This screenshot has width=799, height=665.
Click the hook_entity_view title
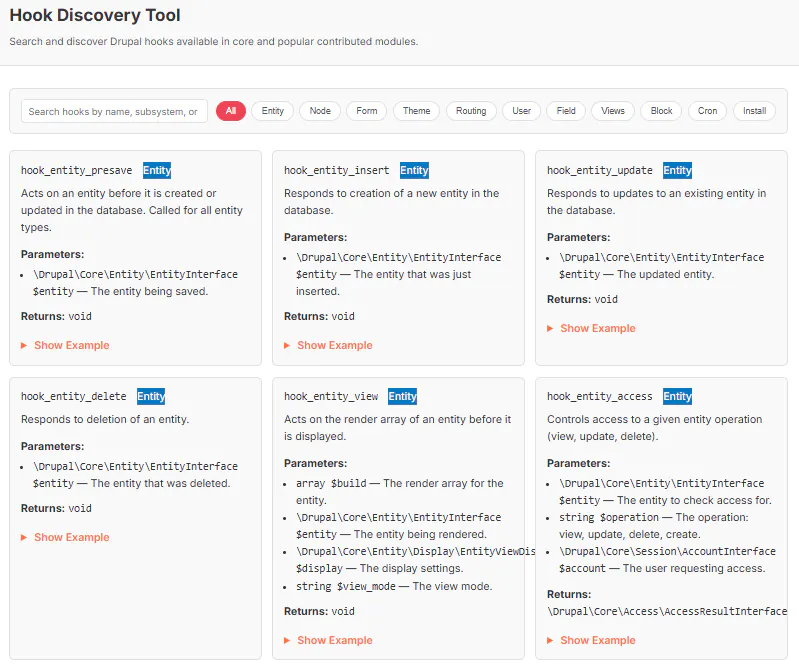click(331, 396)
